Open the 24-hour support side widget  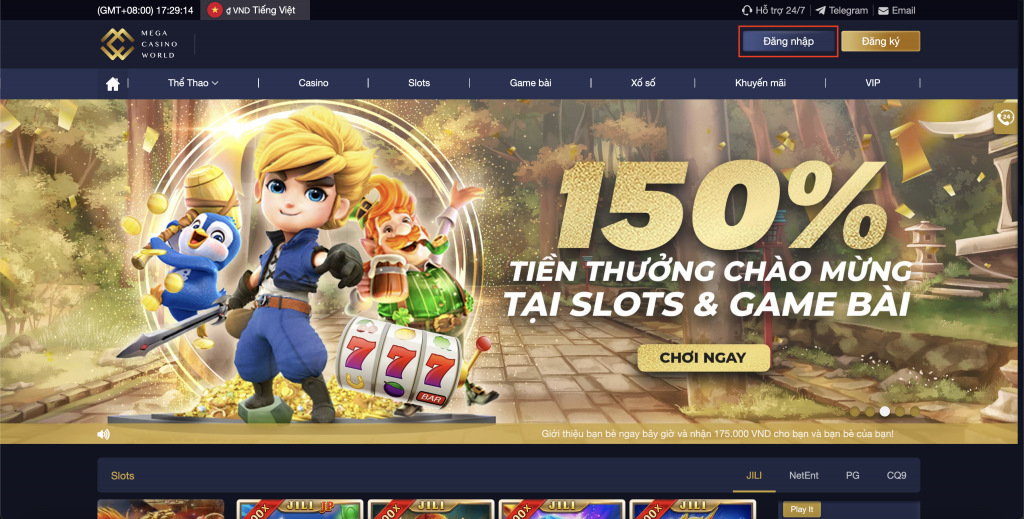pyautogui.click(x=1005, y=118)
